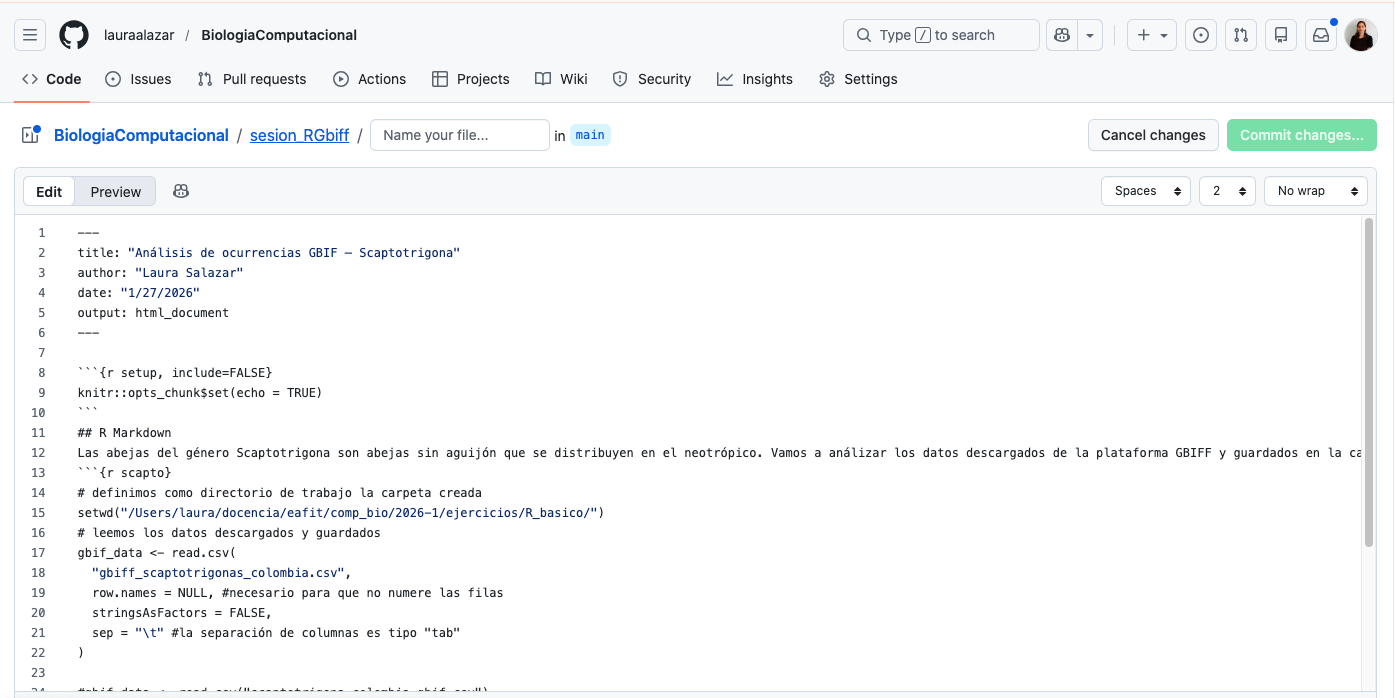Switch to the Issues tab
The image size is (1395, 698).
138,79
